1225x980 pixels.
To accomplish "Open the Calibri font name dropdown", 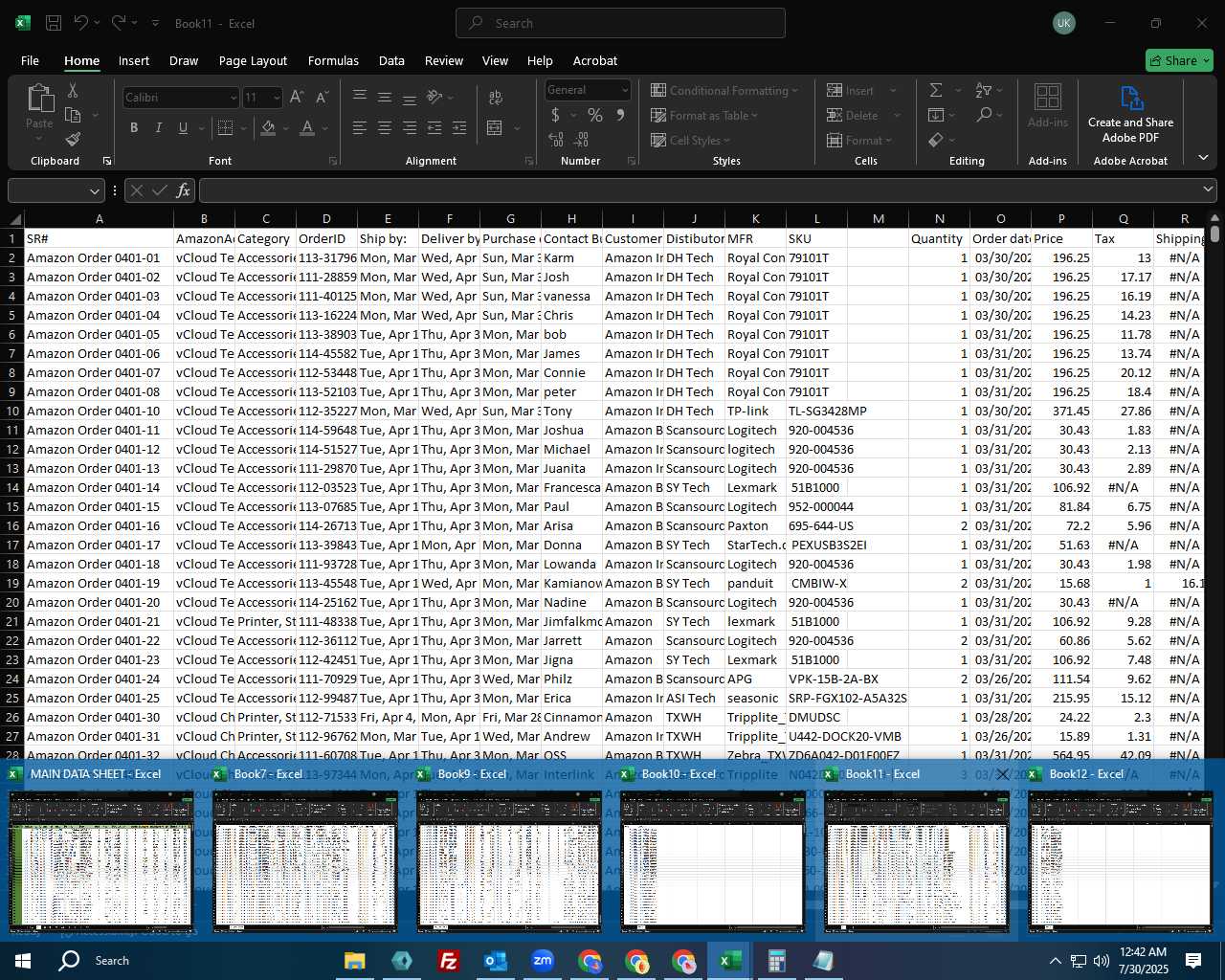I will click(x=233, y=98).
